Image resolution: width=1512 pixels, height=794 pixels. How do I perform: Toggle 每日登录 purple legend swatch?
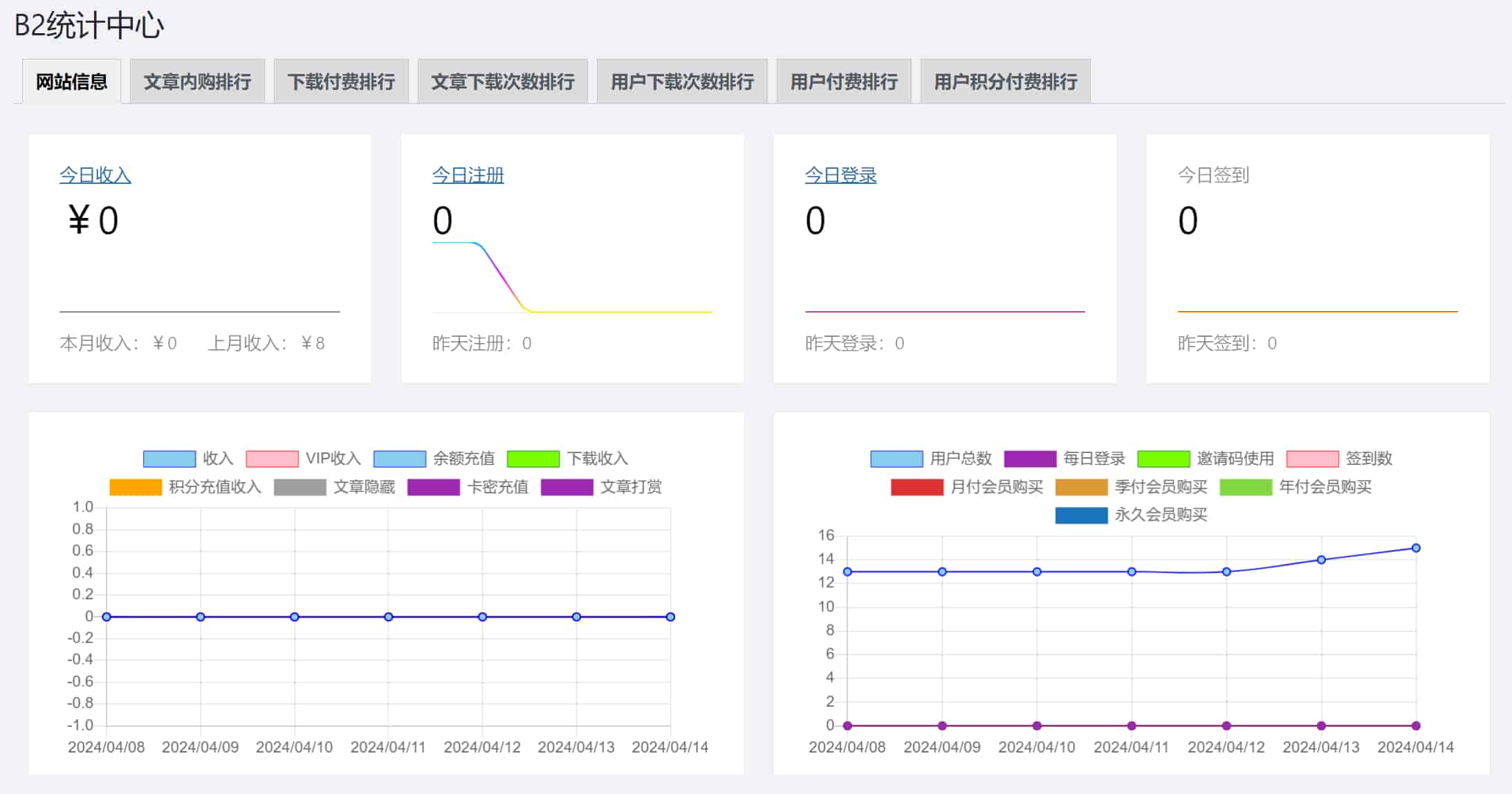pyautogui.click(x=1031, y=459)
